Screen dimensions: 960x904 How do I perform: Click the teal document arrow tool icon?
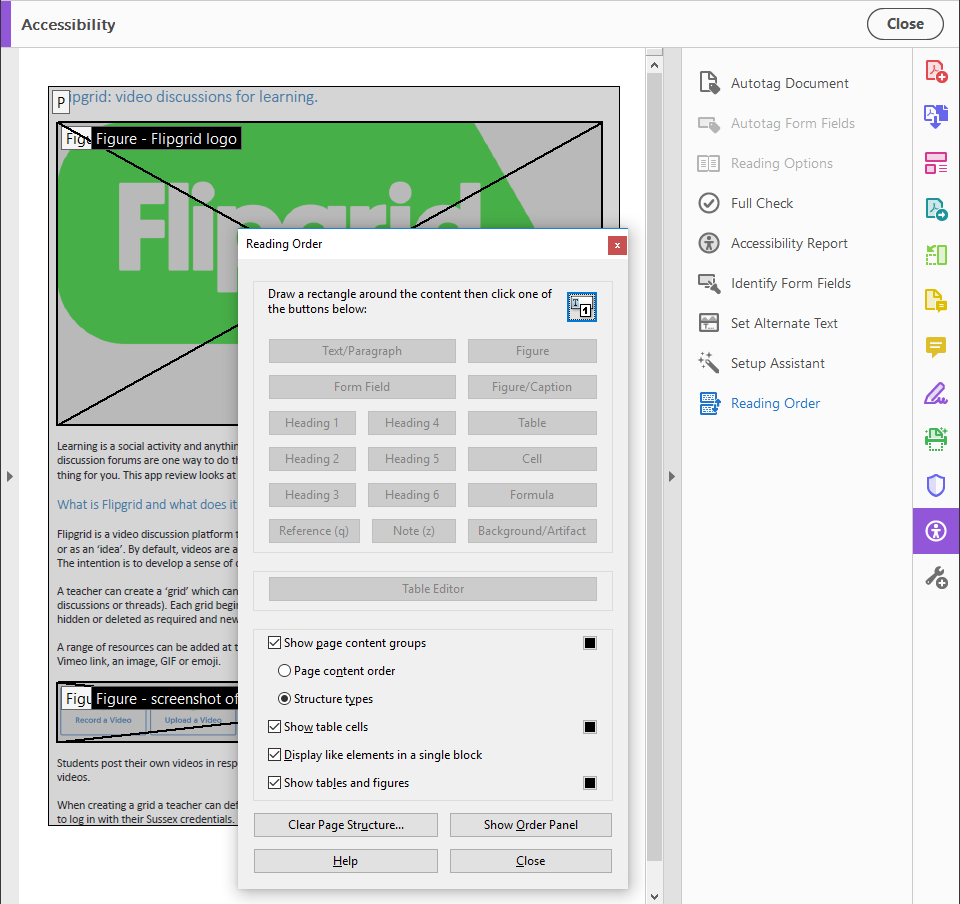click(x=936, y=209)
